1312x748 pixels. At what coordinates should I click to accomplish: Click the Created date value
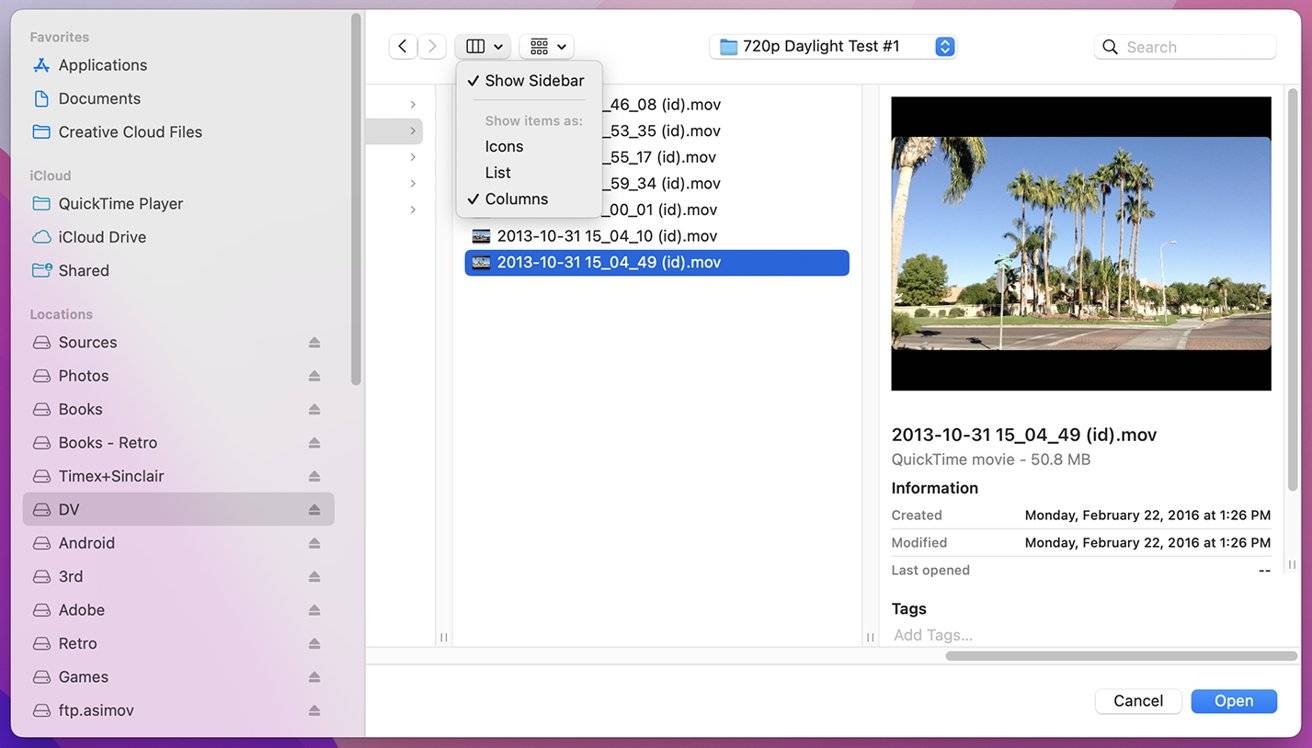1147,515
